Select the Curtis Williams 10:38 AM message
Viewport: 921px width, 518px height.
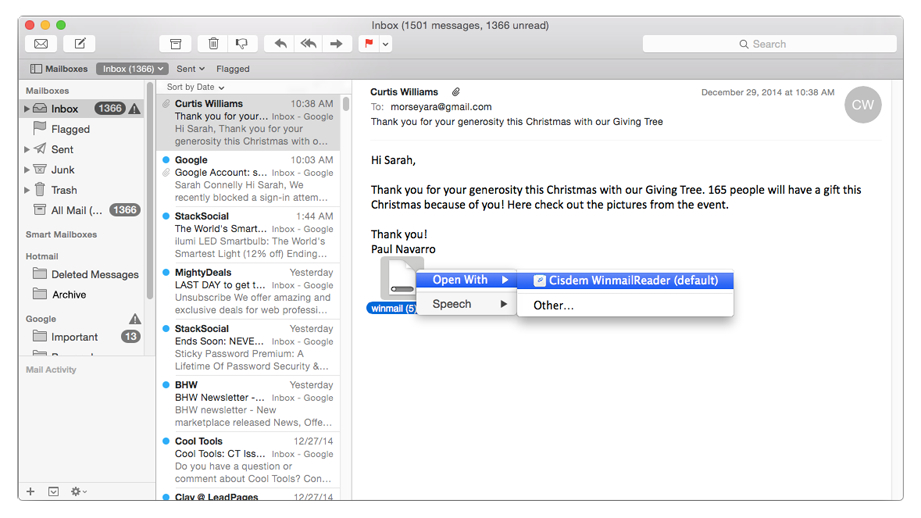248,122
